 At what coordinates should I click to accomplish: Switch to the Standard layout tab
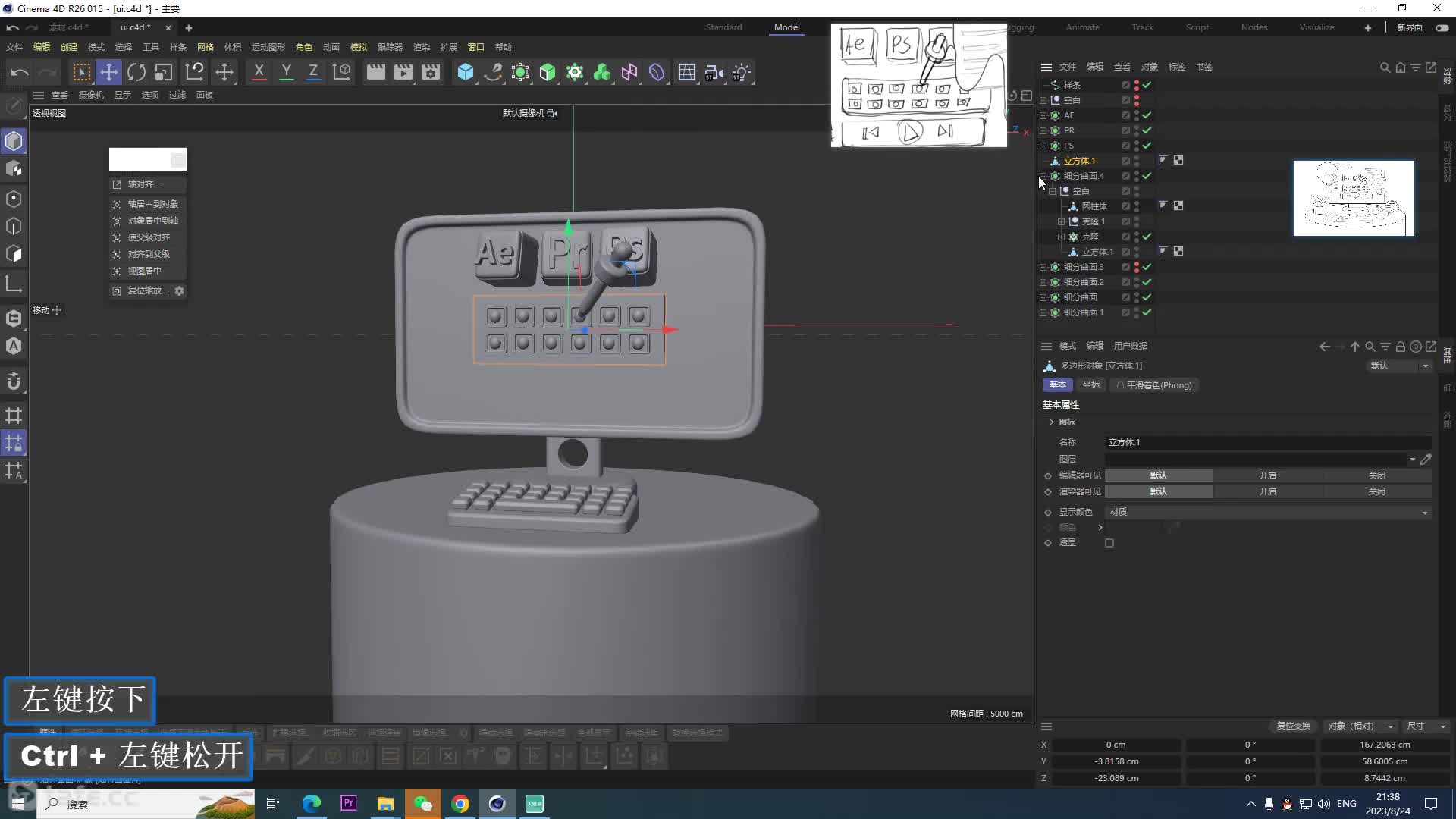(x=723, y=27)
